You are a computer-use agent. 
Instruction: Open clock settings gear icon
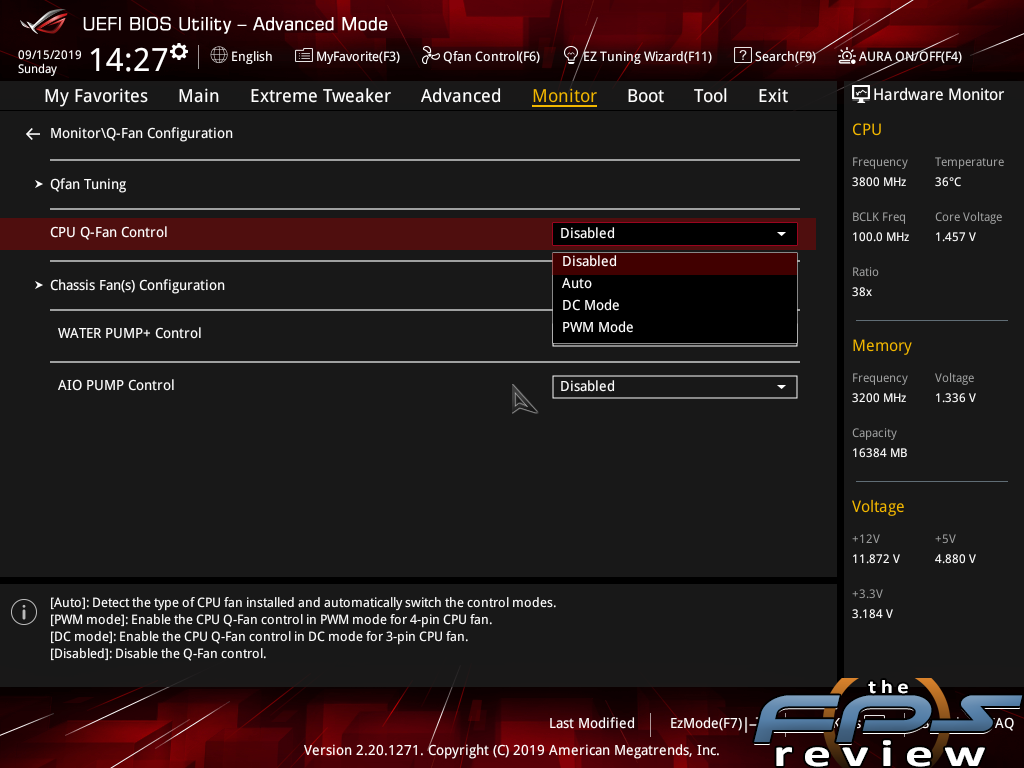point(179,52)
